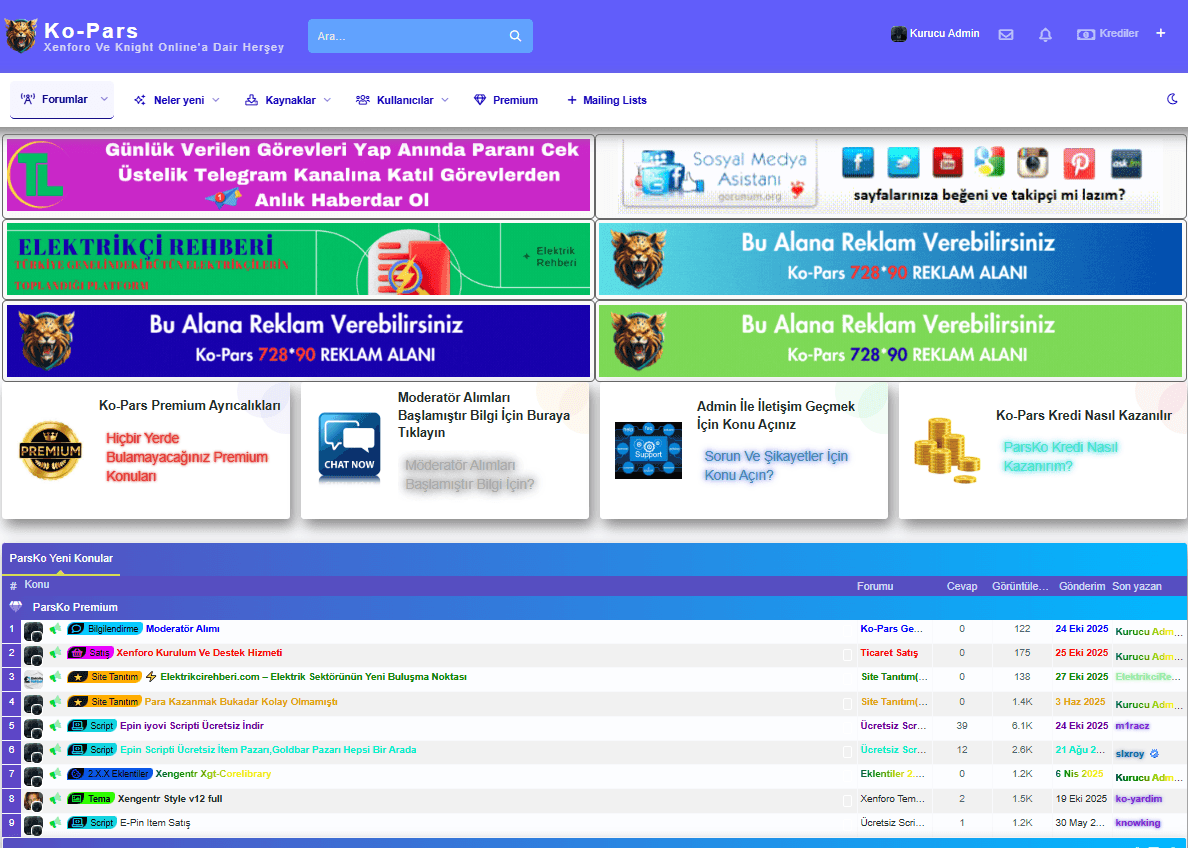Click the dark blue Reklam Alanı banner
1188x848 pixels.
tap(298, 340)
